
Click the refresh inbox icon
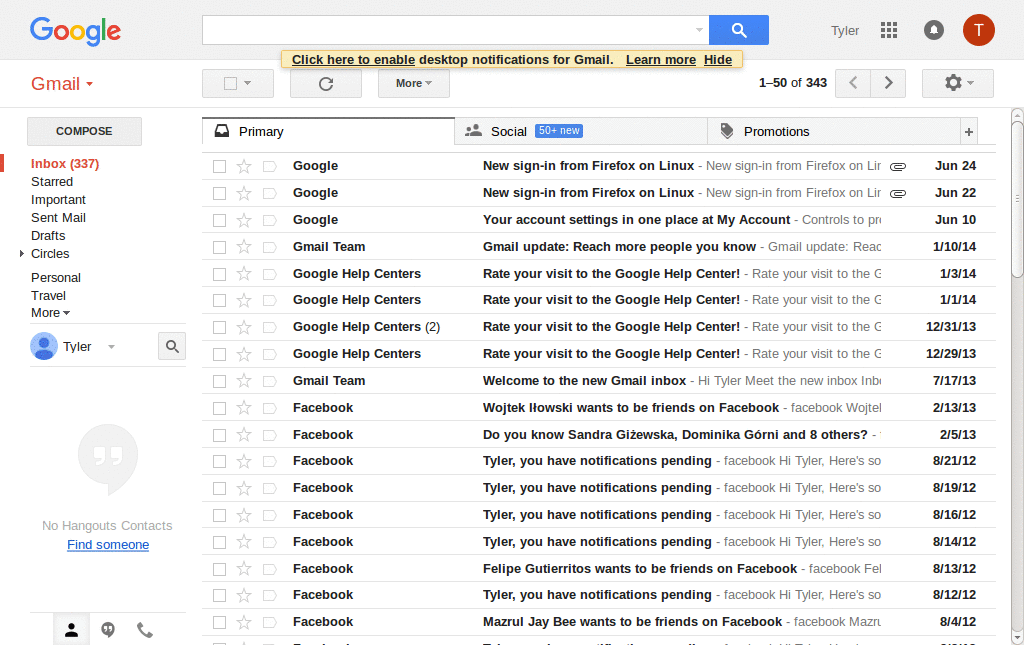coord(326,84)
